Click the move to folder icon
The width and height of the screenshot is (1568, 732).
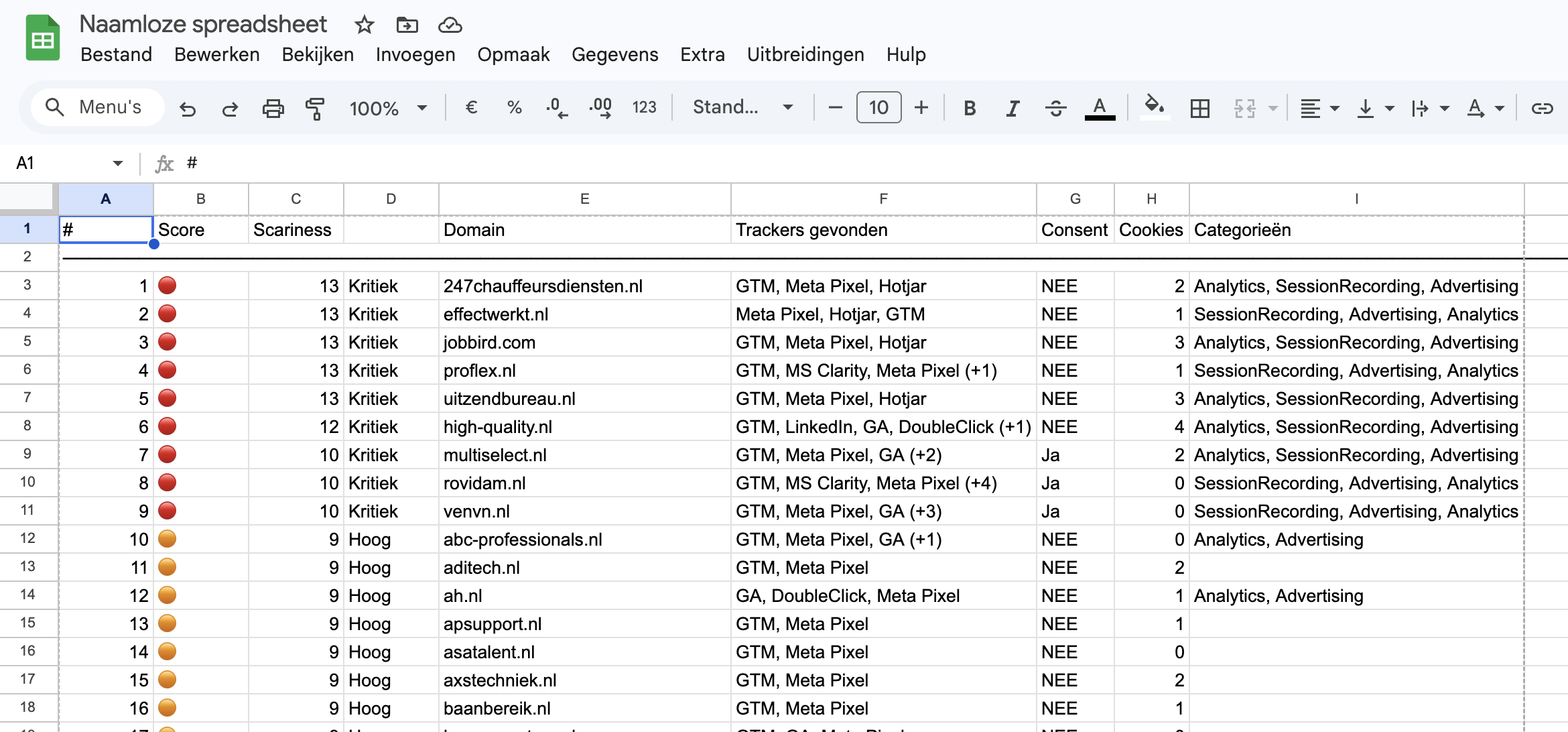[407, 25]
